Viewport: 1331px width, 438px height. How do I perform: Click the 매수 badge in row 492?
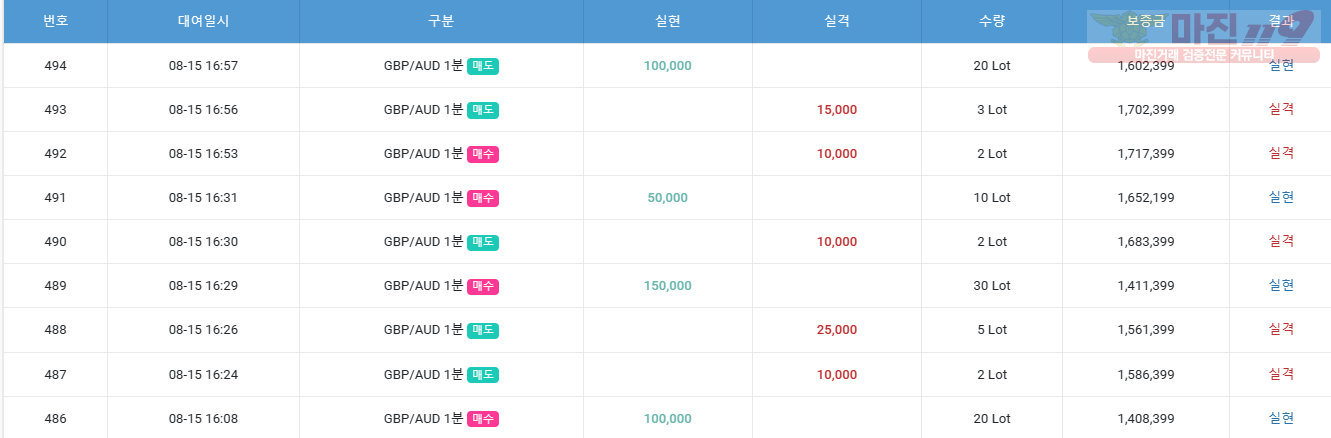(483, 154)
